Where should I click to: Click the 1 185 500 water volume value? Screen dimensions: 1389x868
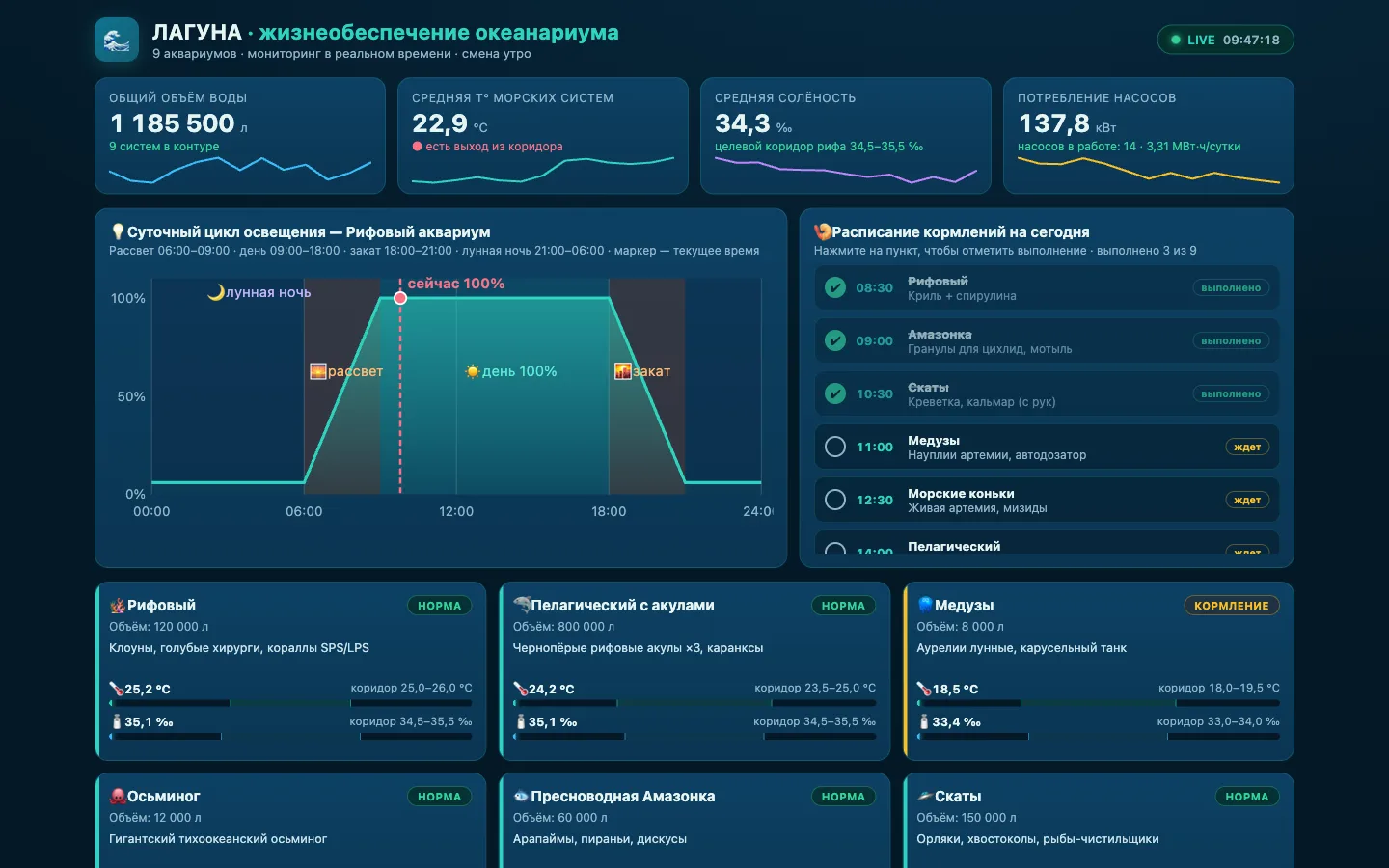173,123
